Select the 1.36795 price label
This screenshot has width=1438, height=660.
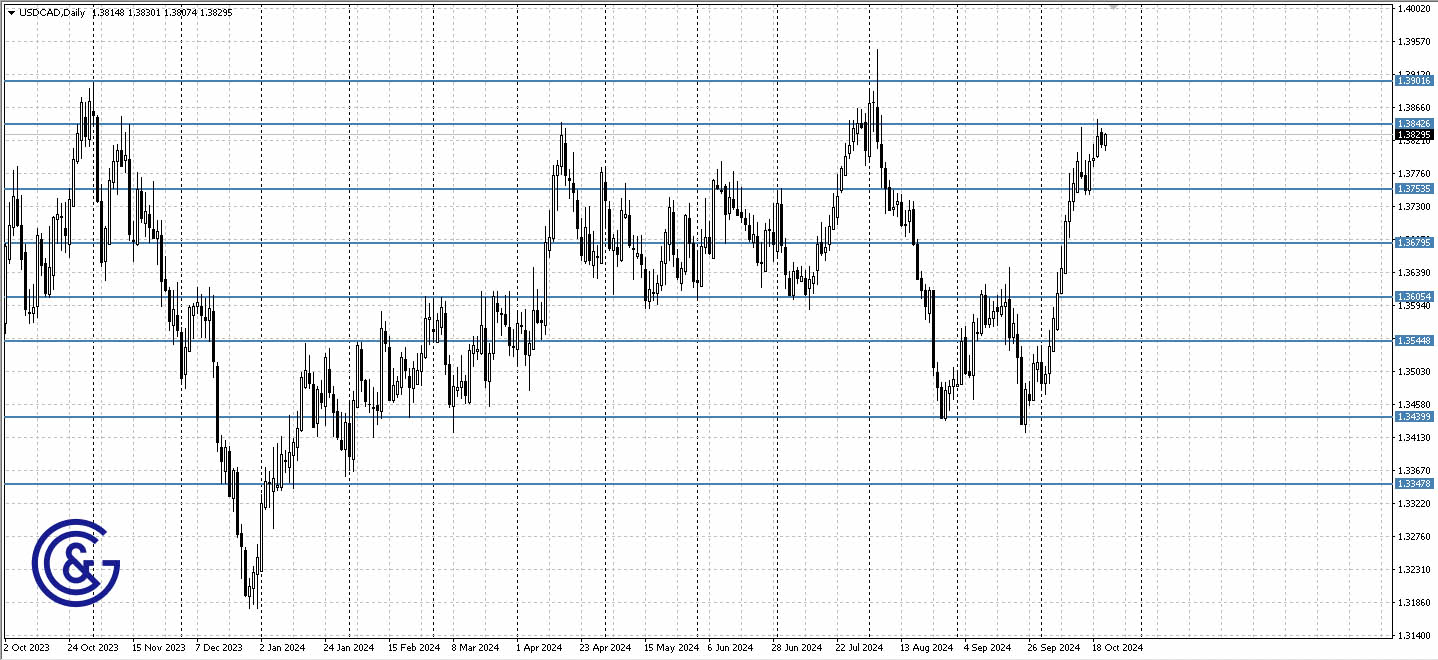(x=1413, y=242)
